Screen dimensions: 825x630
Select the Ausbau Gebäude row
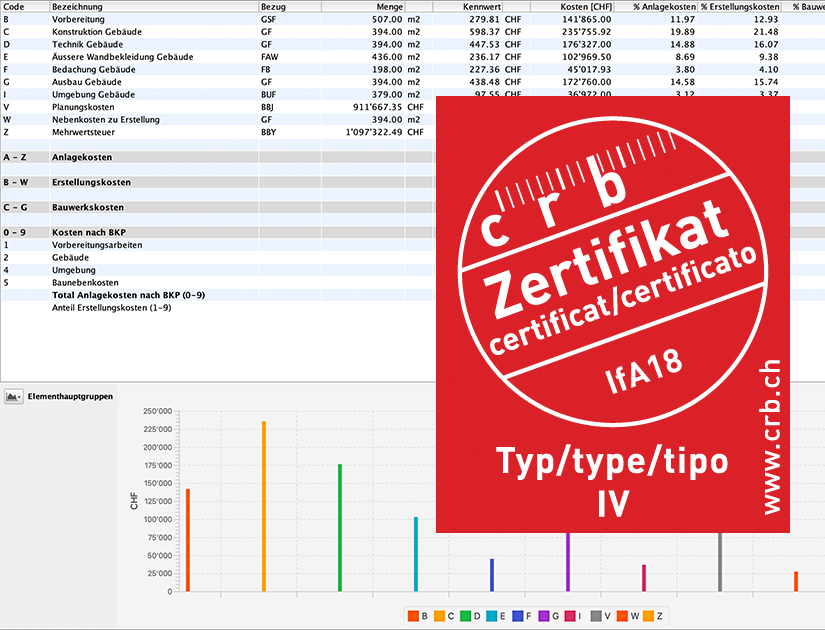point(412,82)
